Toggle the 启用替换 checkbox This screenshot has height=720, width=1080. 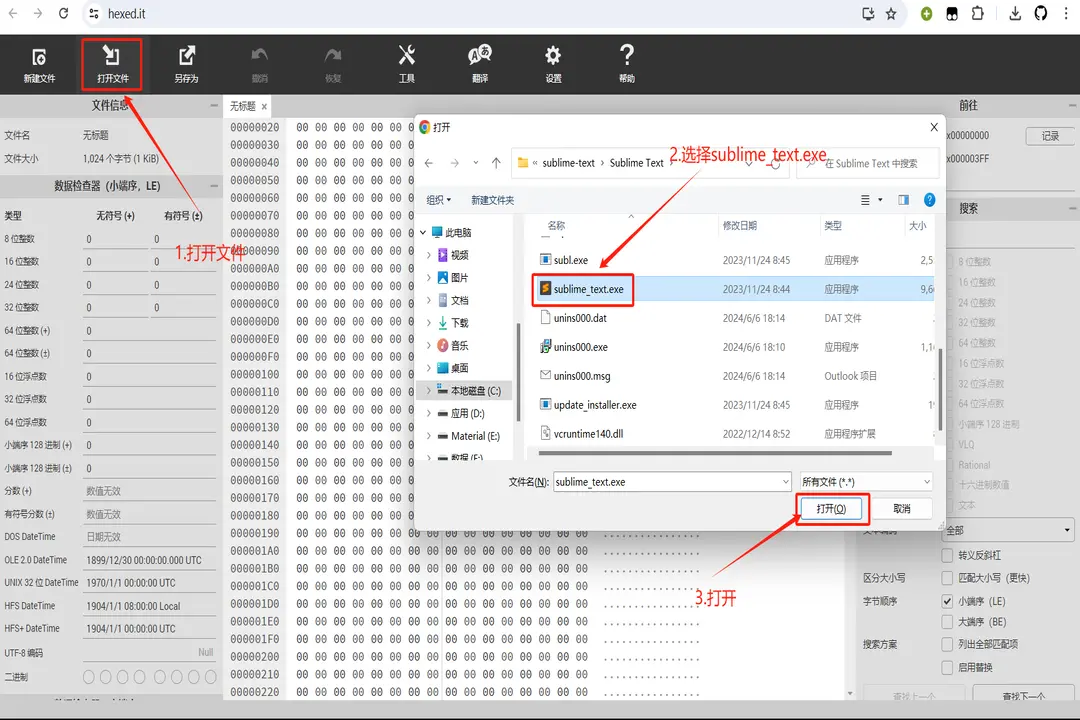tap(948, 667)
